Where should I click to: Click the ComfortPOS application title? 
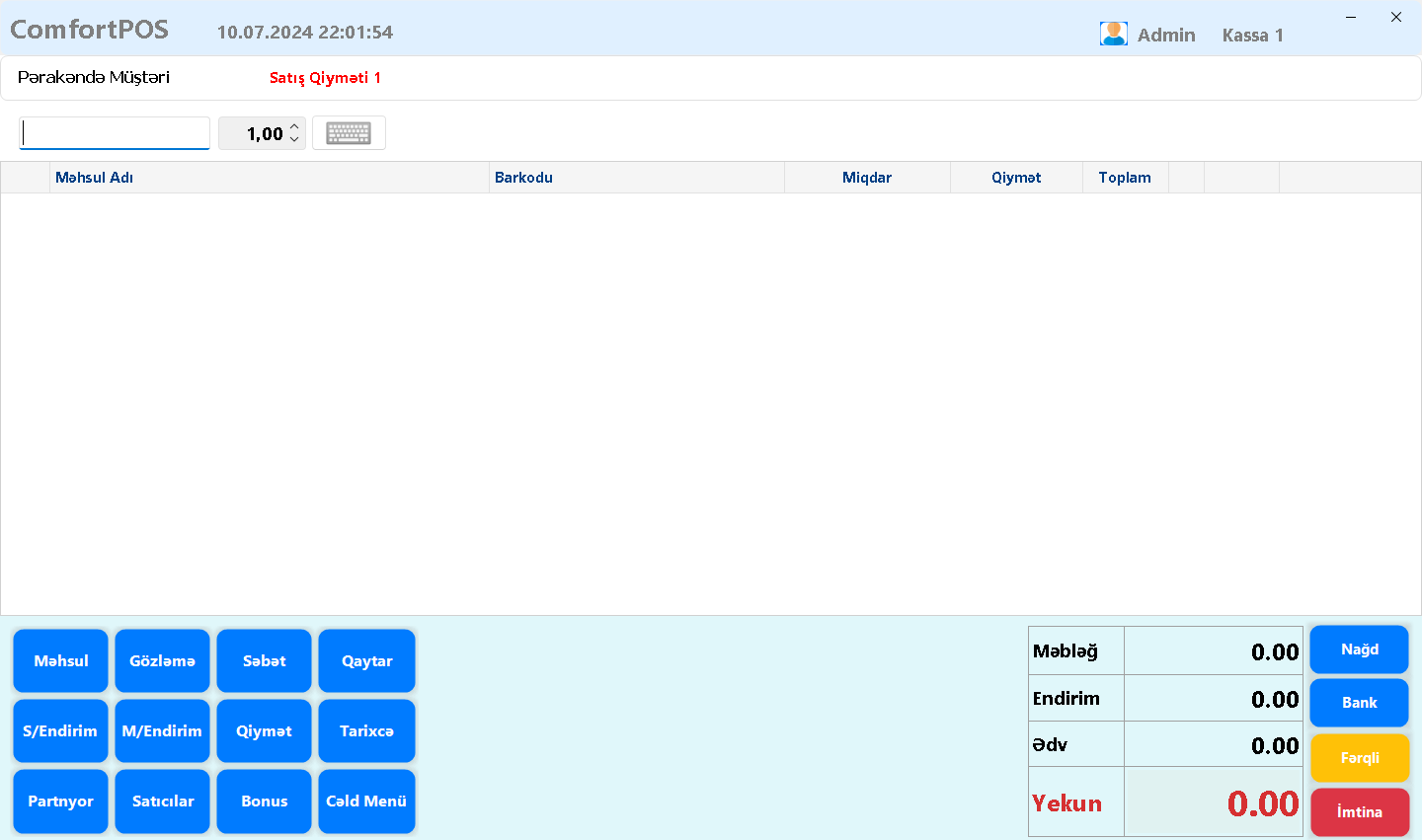pyautogui.click(x=90, y=30)
